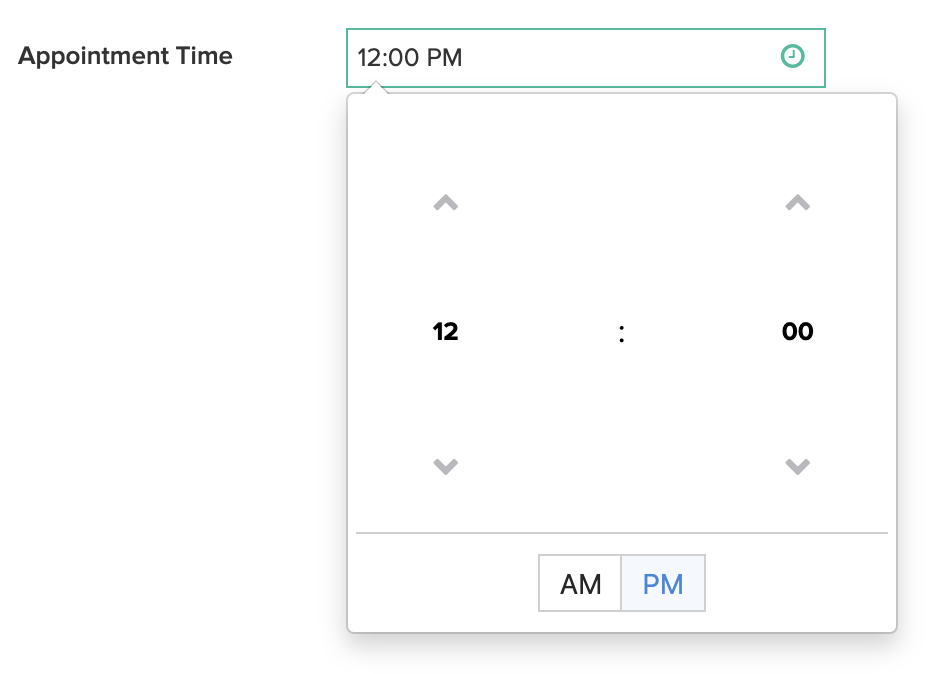Click the highlighted PM button
The height and width of the screenshot is (674, 938).
[x=663, y=583]
